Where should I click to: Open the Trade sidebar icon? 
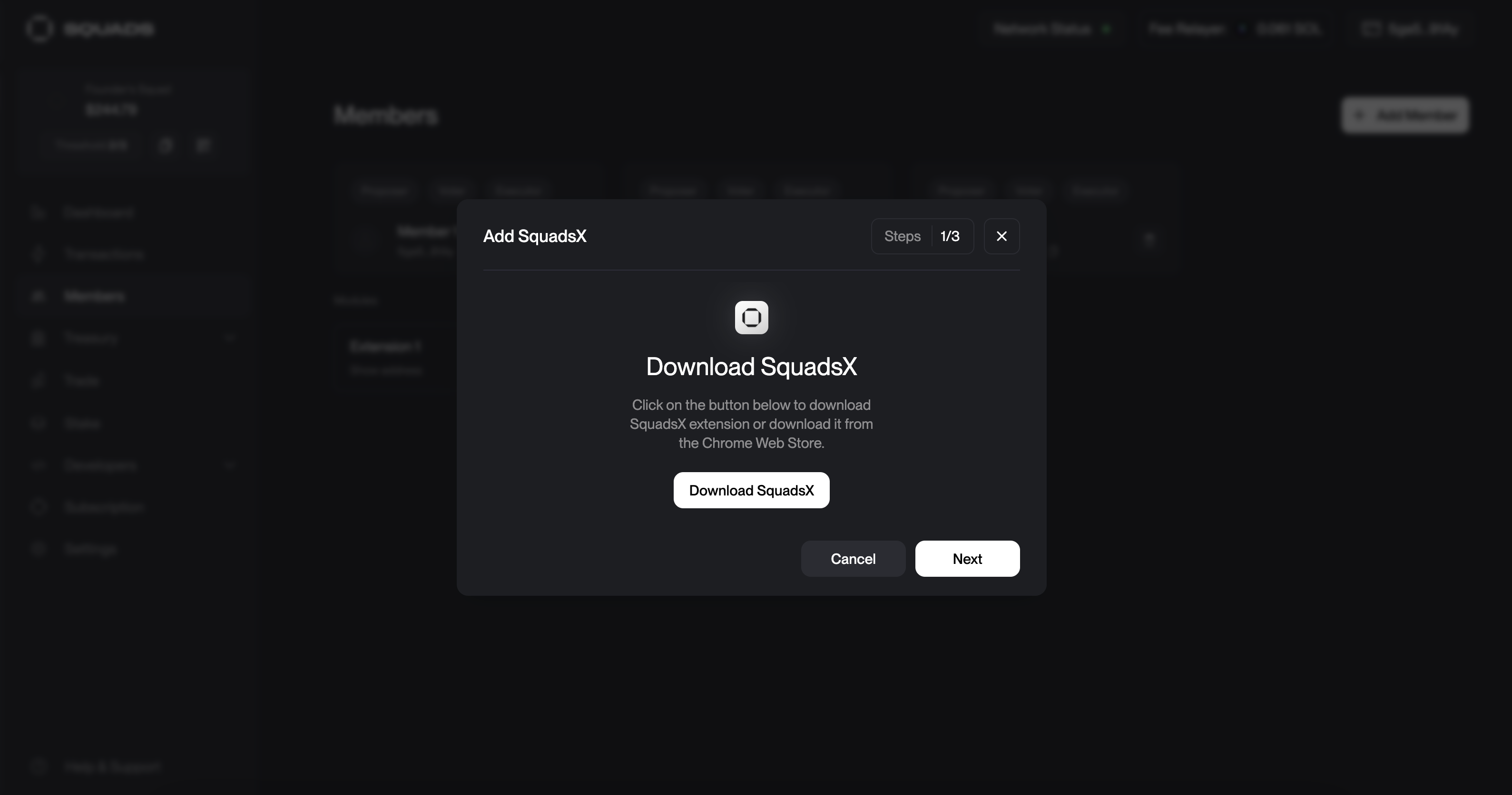(38, 381)
